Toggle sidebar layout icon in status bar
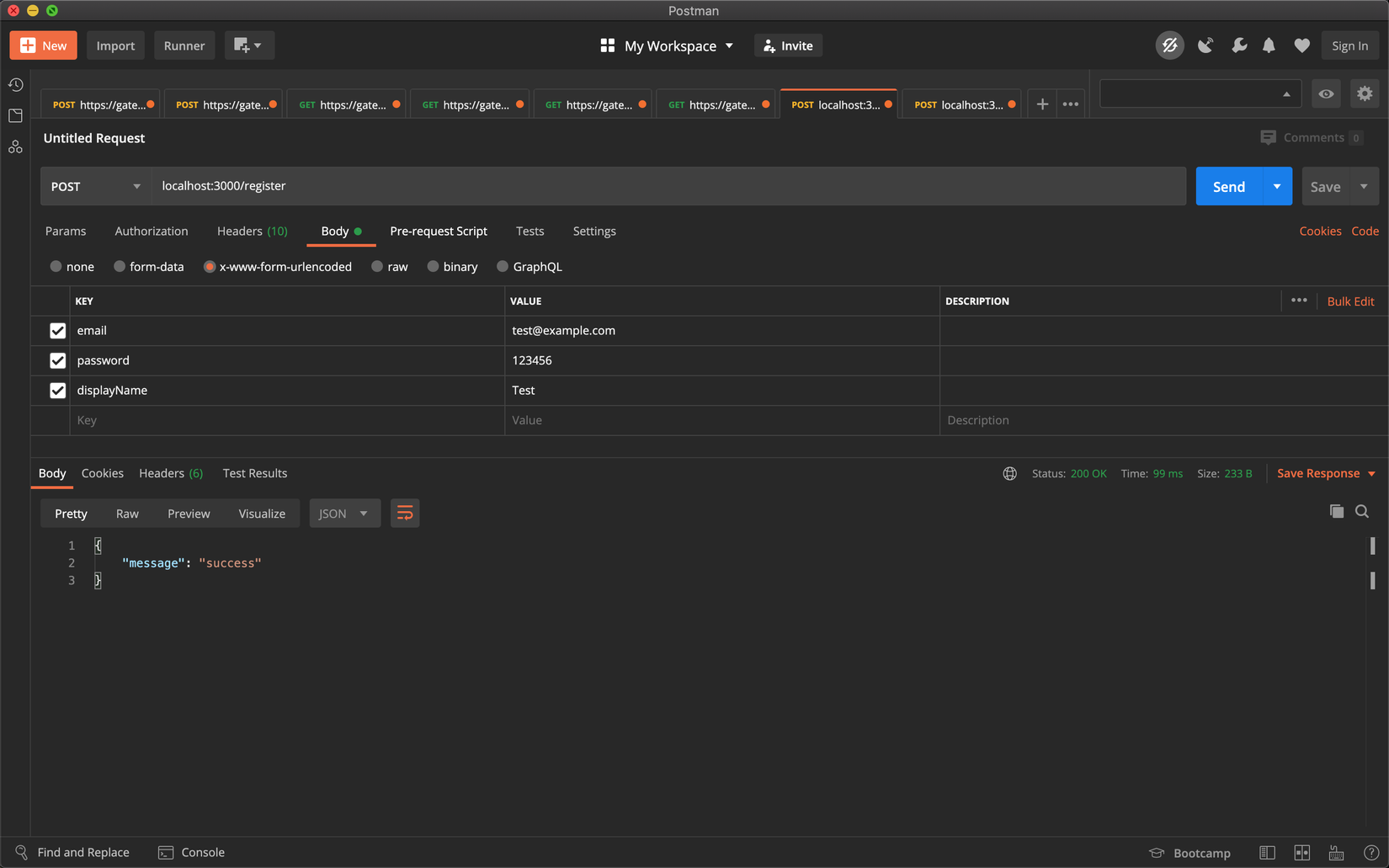 pos(1267,853)
